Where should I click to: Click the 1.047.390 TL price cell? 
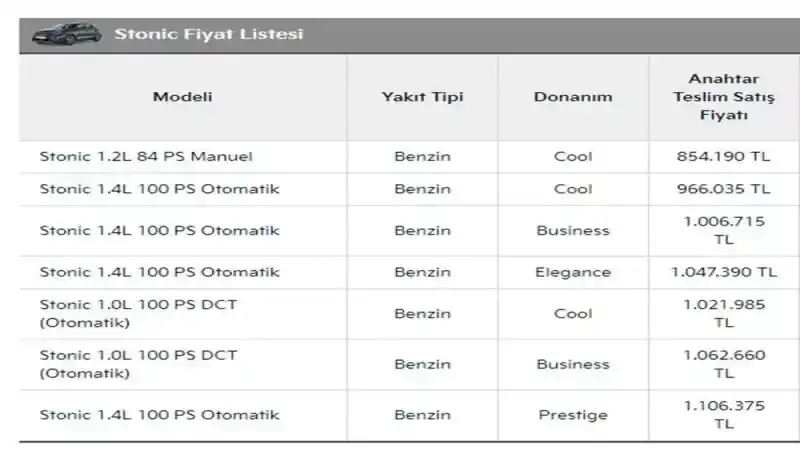coord(723,272)
